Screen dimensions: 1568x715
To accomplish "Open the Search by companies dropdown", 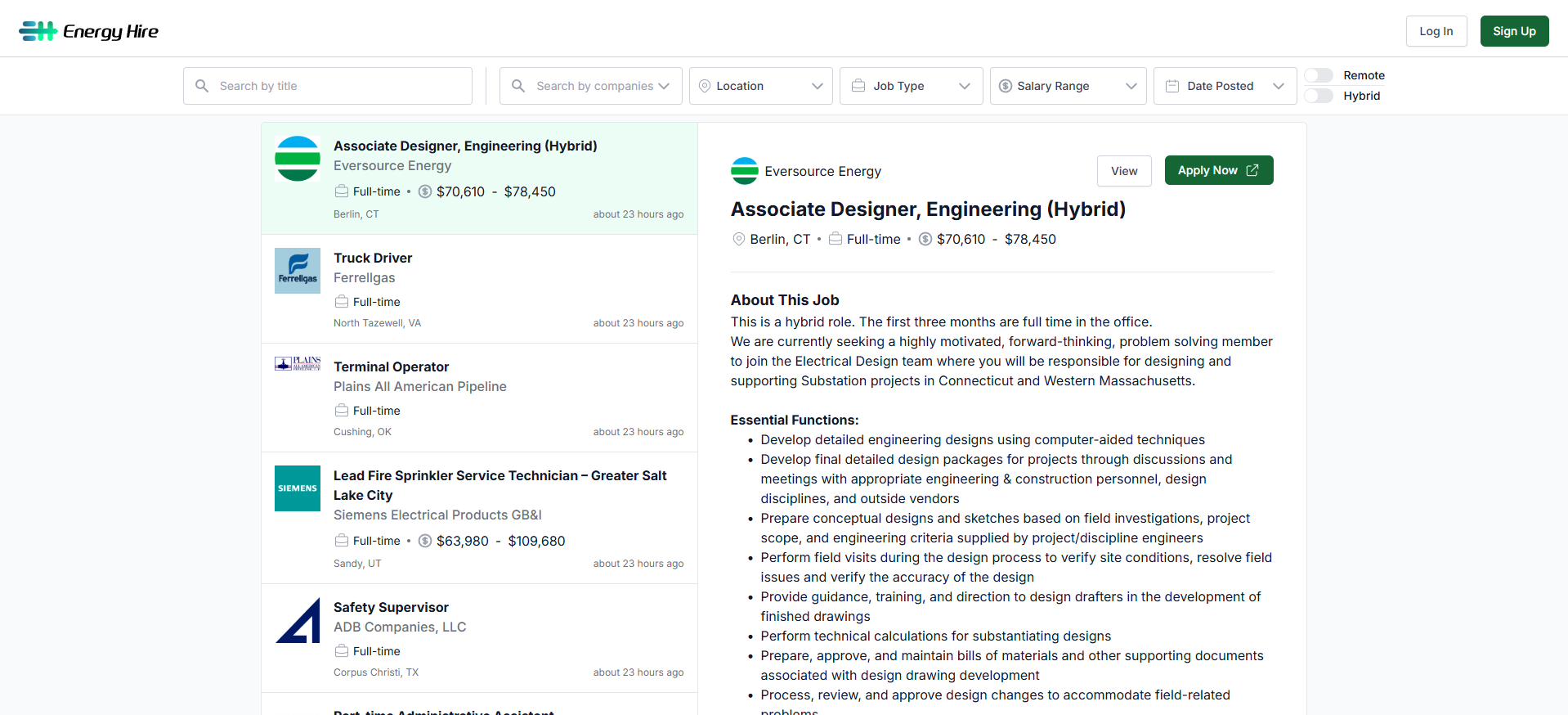I will point(591,86).
